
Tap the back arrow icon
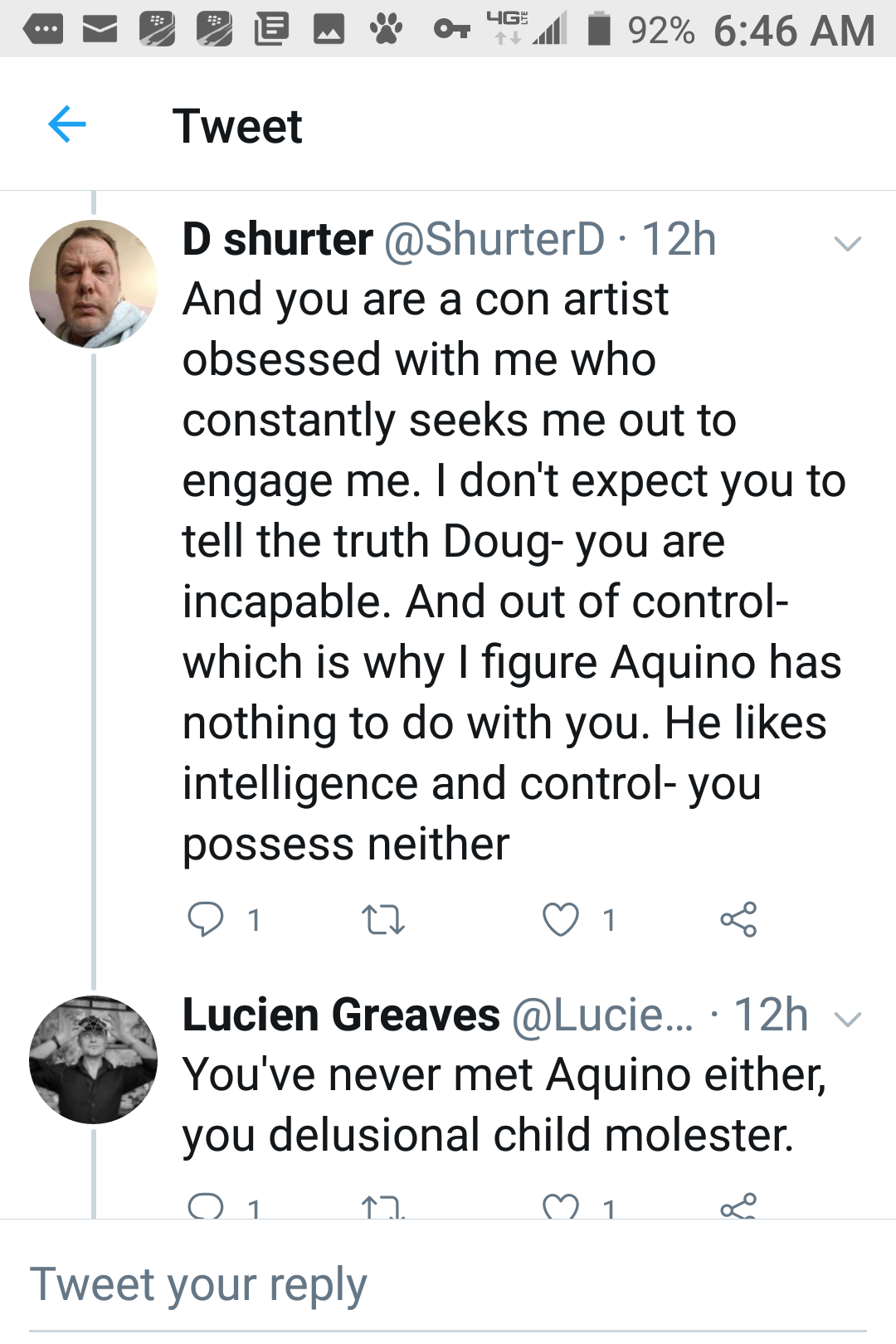click(x=67, y=125)
